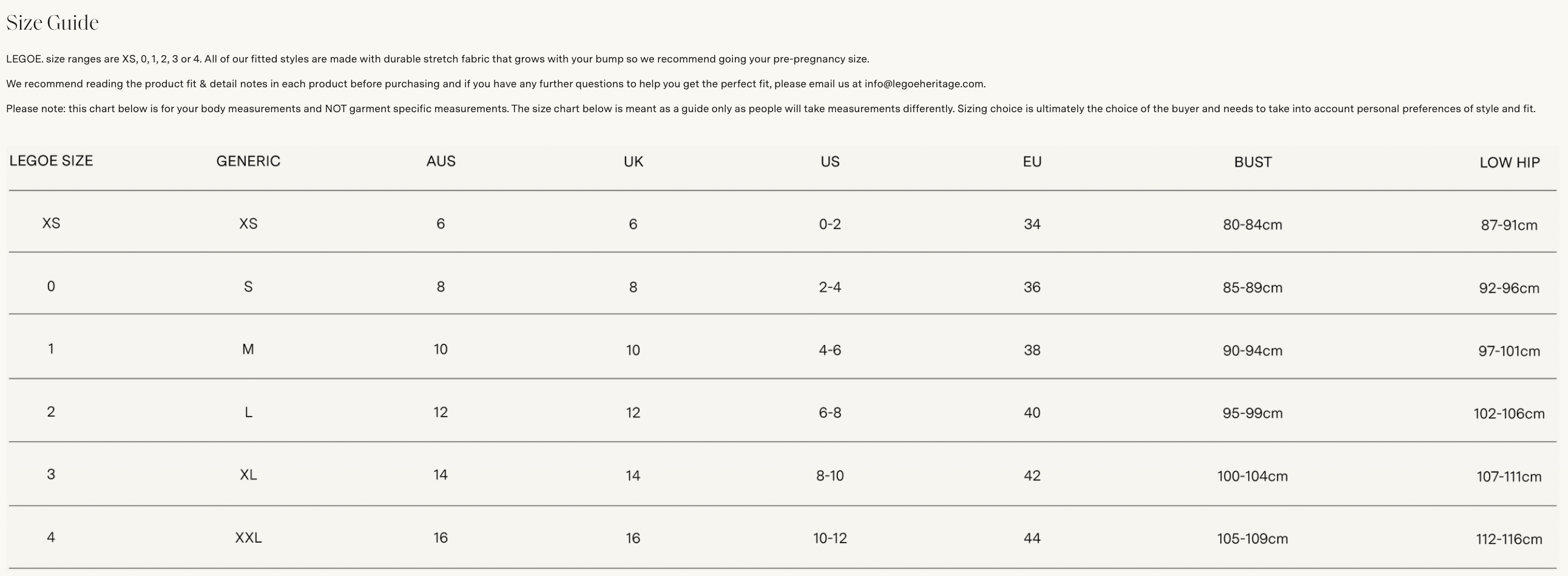The image size is (1568, 576).
Task: Click the LEGOE SIZE column header
Action: click(51, 161)
